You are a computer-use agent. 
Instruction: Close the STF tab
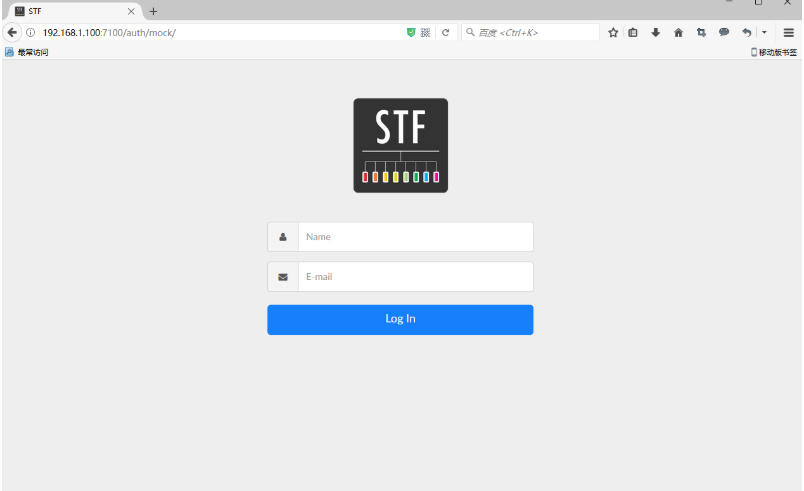pyautogui.click(x=131, y=11)
